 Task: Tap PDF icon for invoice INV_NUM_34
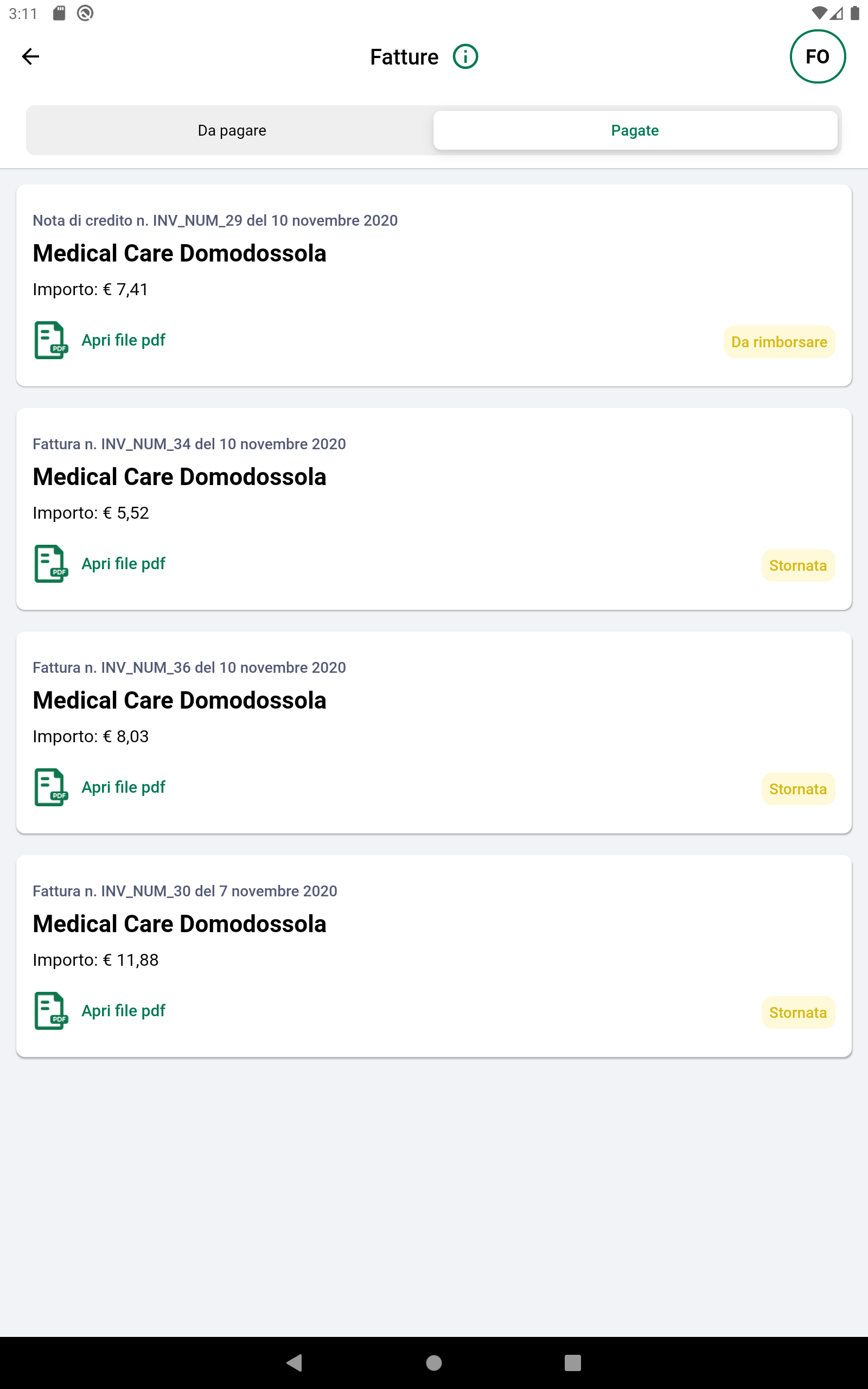tap(51, 564)
